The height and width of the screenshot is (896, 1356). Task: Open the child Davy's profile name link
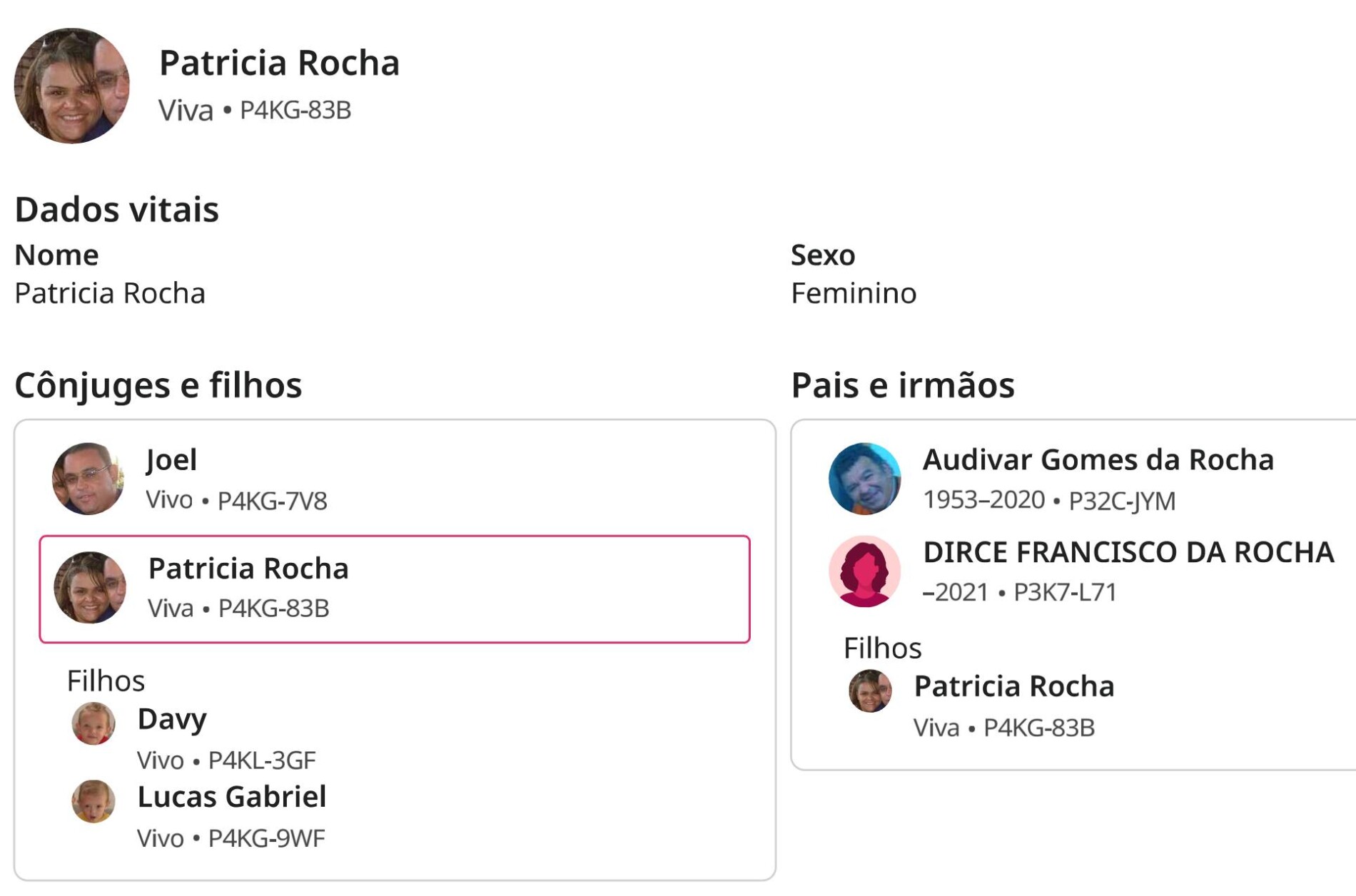click(172, 719)
